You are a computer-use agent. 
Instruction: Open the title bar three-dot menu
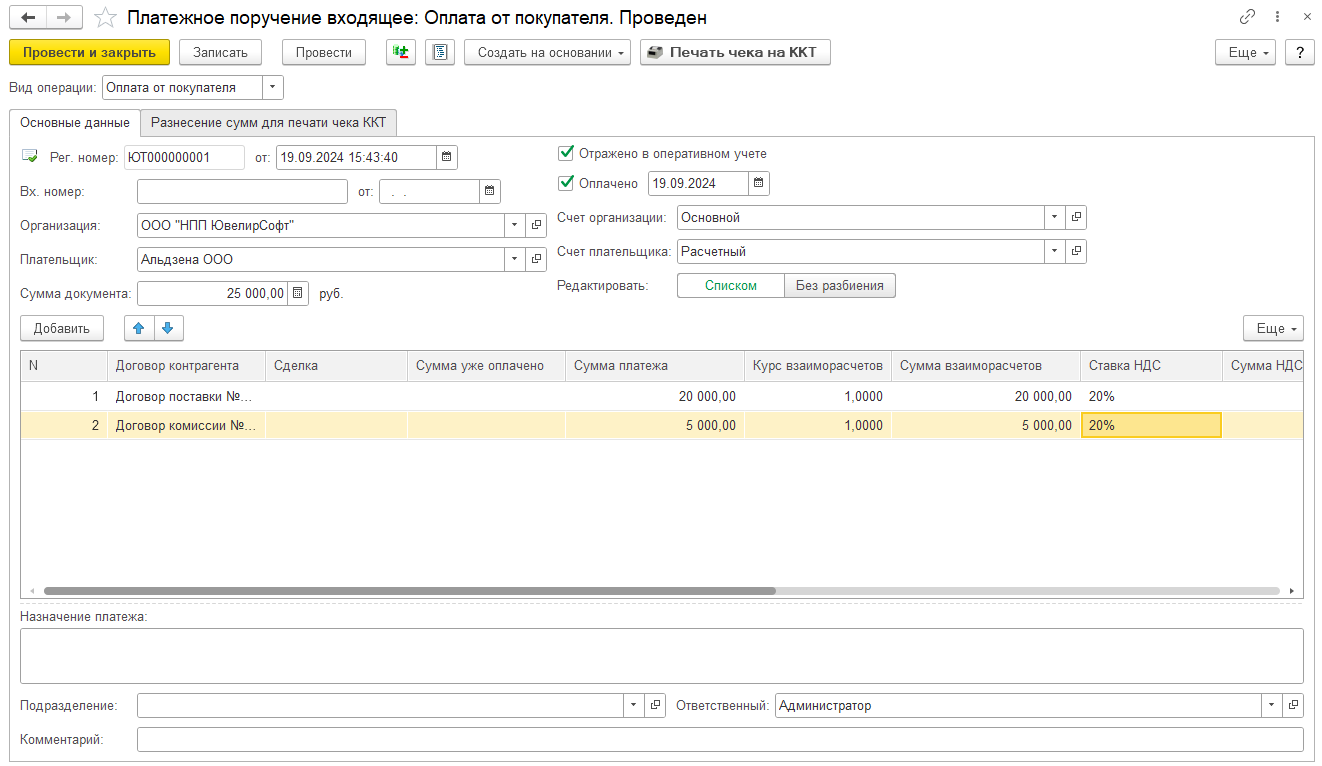(x=1278, y=18)
